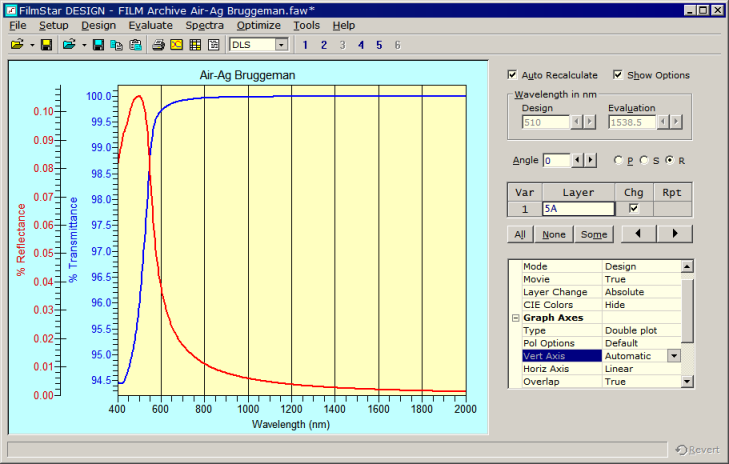Image resolution: width=729 pixels, height=464 pixels.
Task: Select the Movie property row
Action: [602, 279]
